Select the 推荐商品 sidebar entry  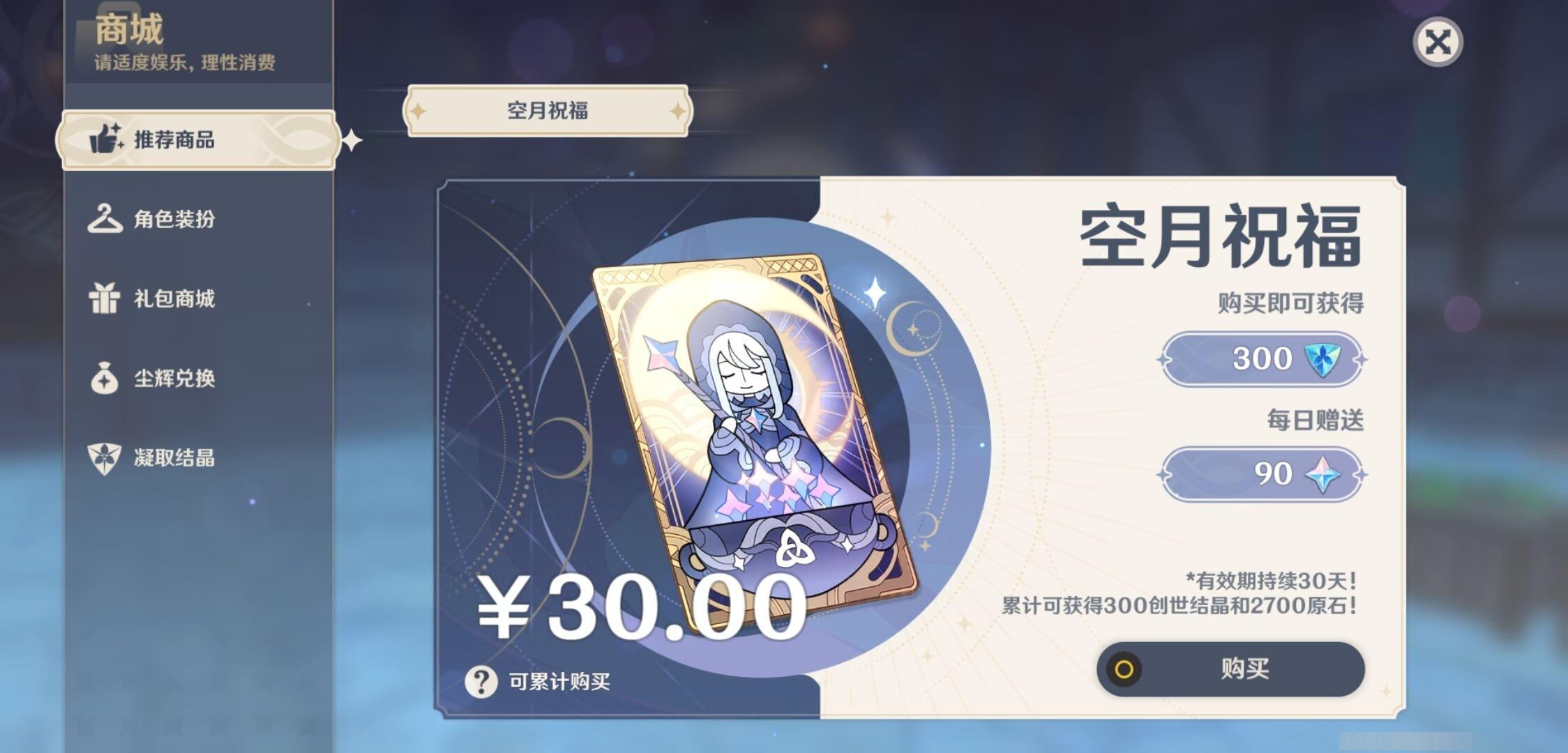coord(199,139)
